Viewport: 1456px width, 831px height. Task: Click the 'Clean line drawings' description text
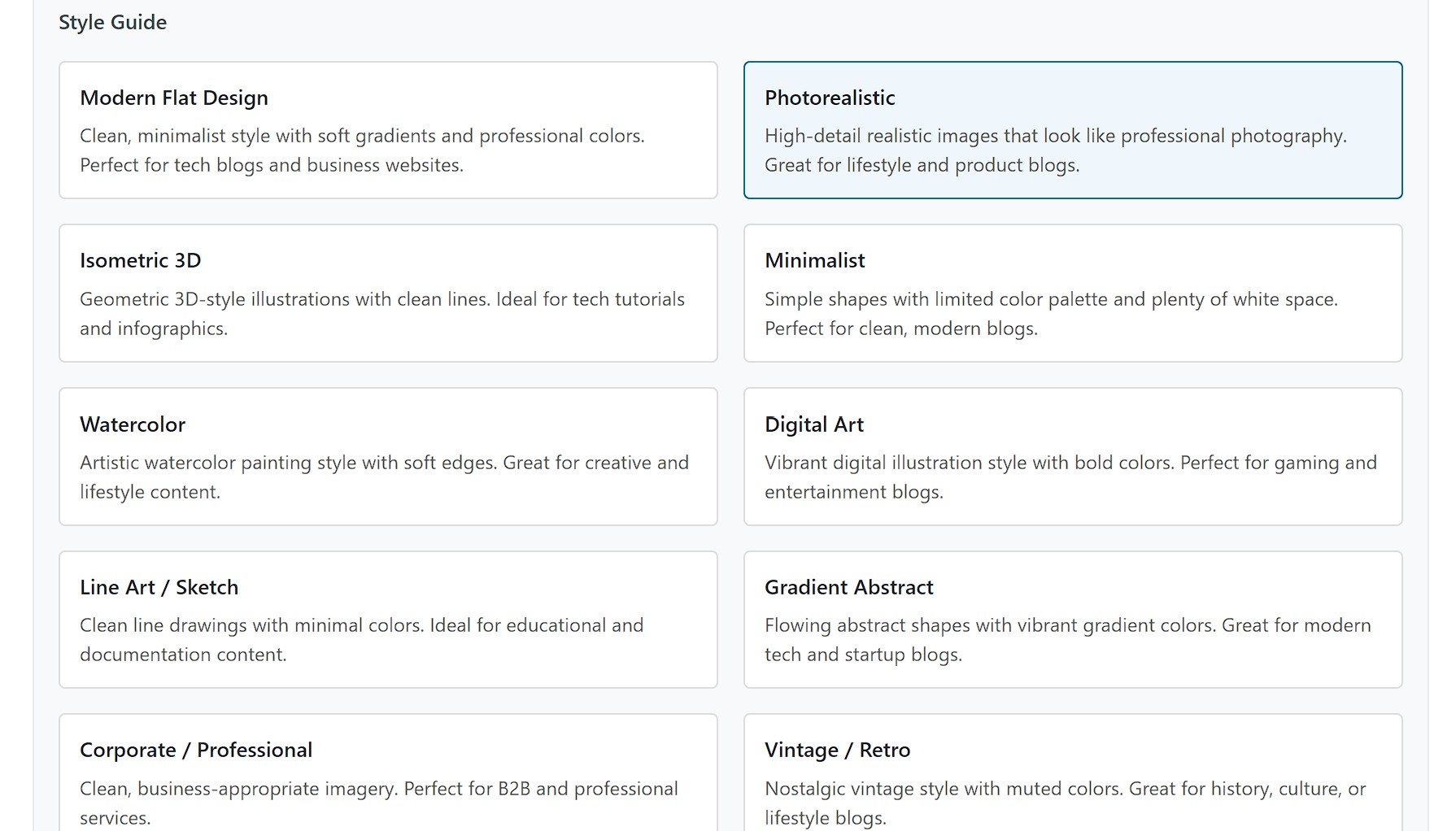tap(361, 625)
